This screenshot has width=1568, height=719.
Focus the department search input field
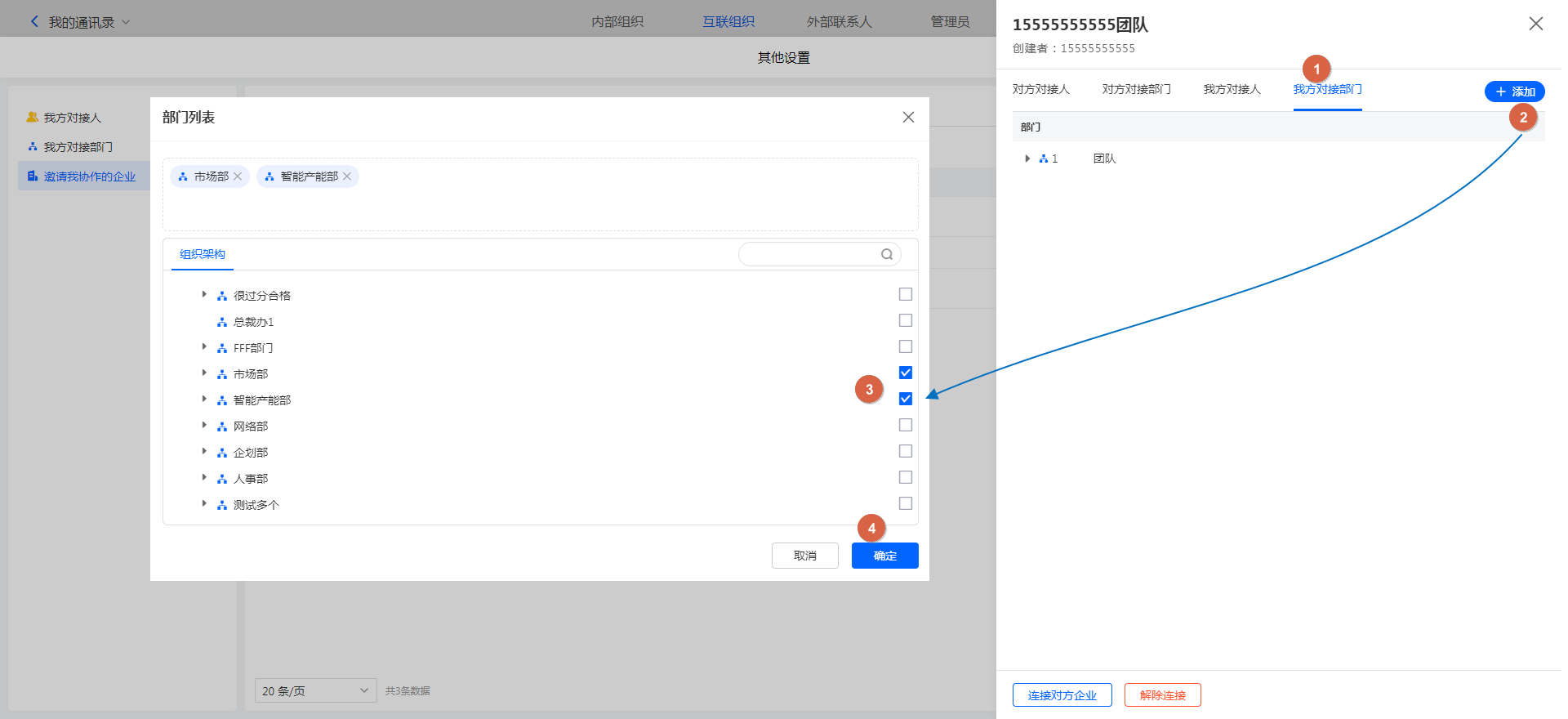coord(808,254)
